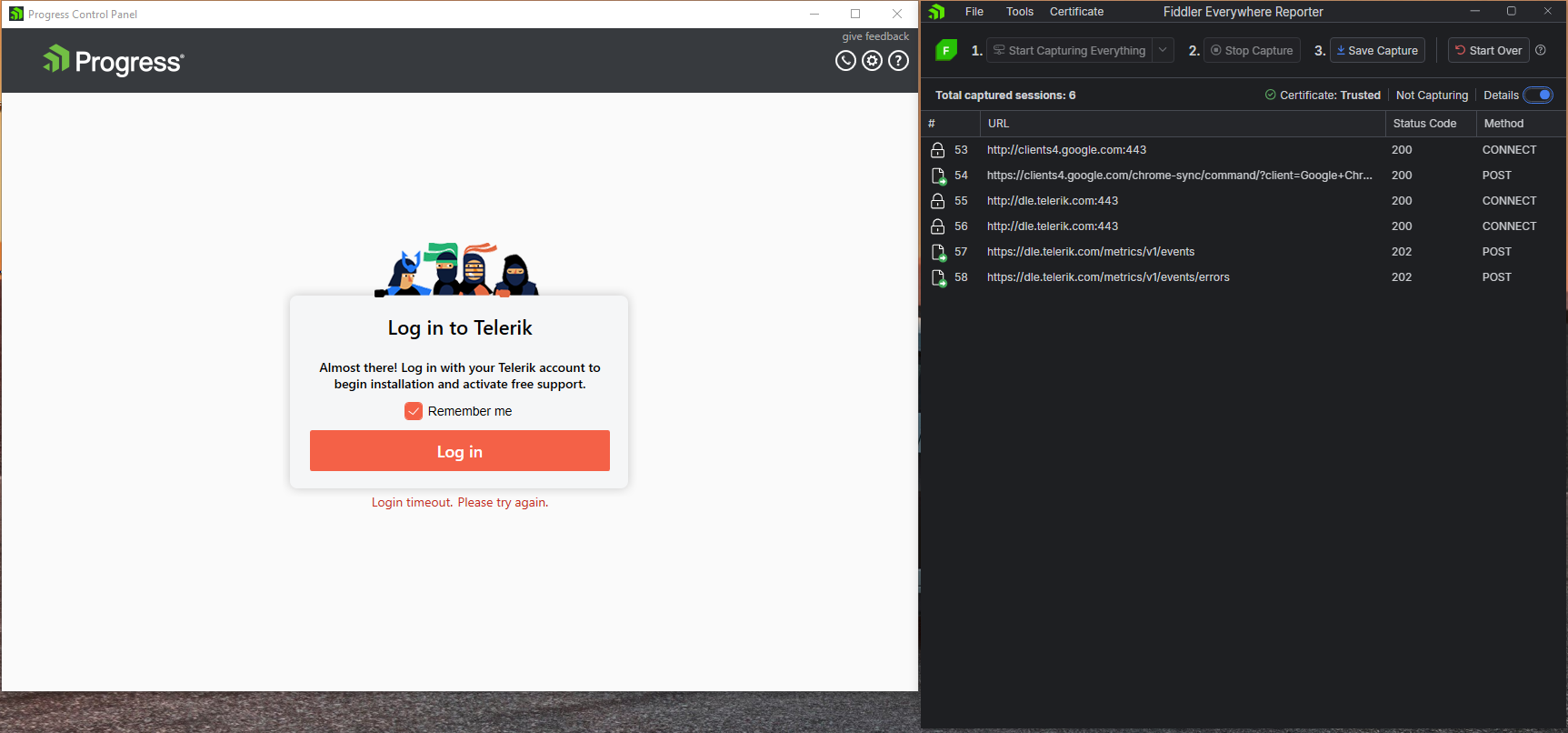The height and width of the screenshot is (733, 1568).
Task: Minimize the Fiddler Everywhere Reporter window
Action: 1474,11
